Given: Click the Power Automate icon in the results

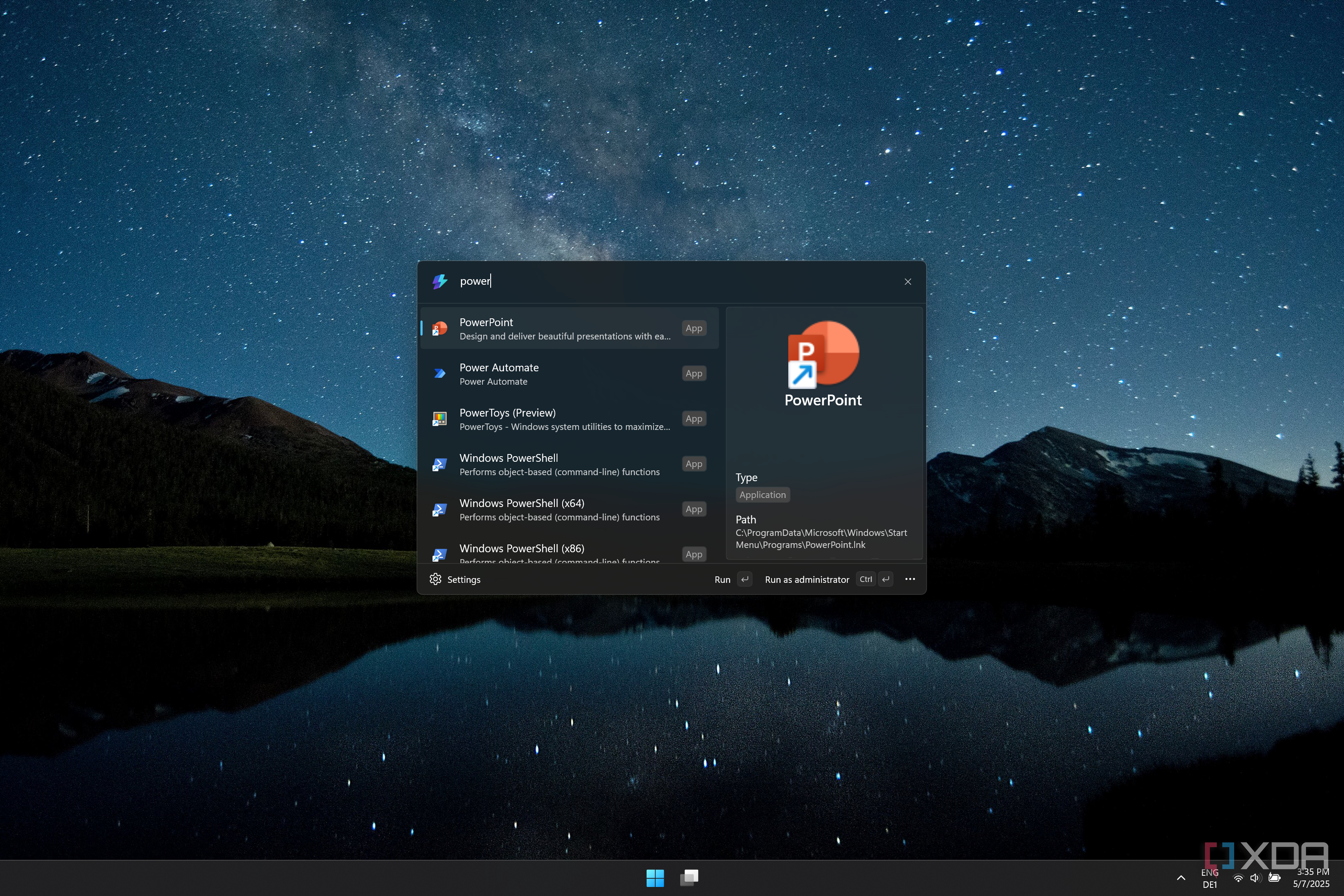Looking at the screenshot, I should pyautogui.click(x=439, y=374).
